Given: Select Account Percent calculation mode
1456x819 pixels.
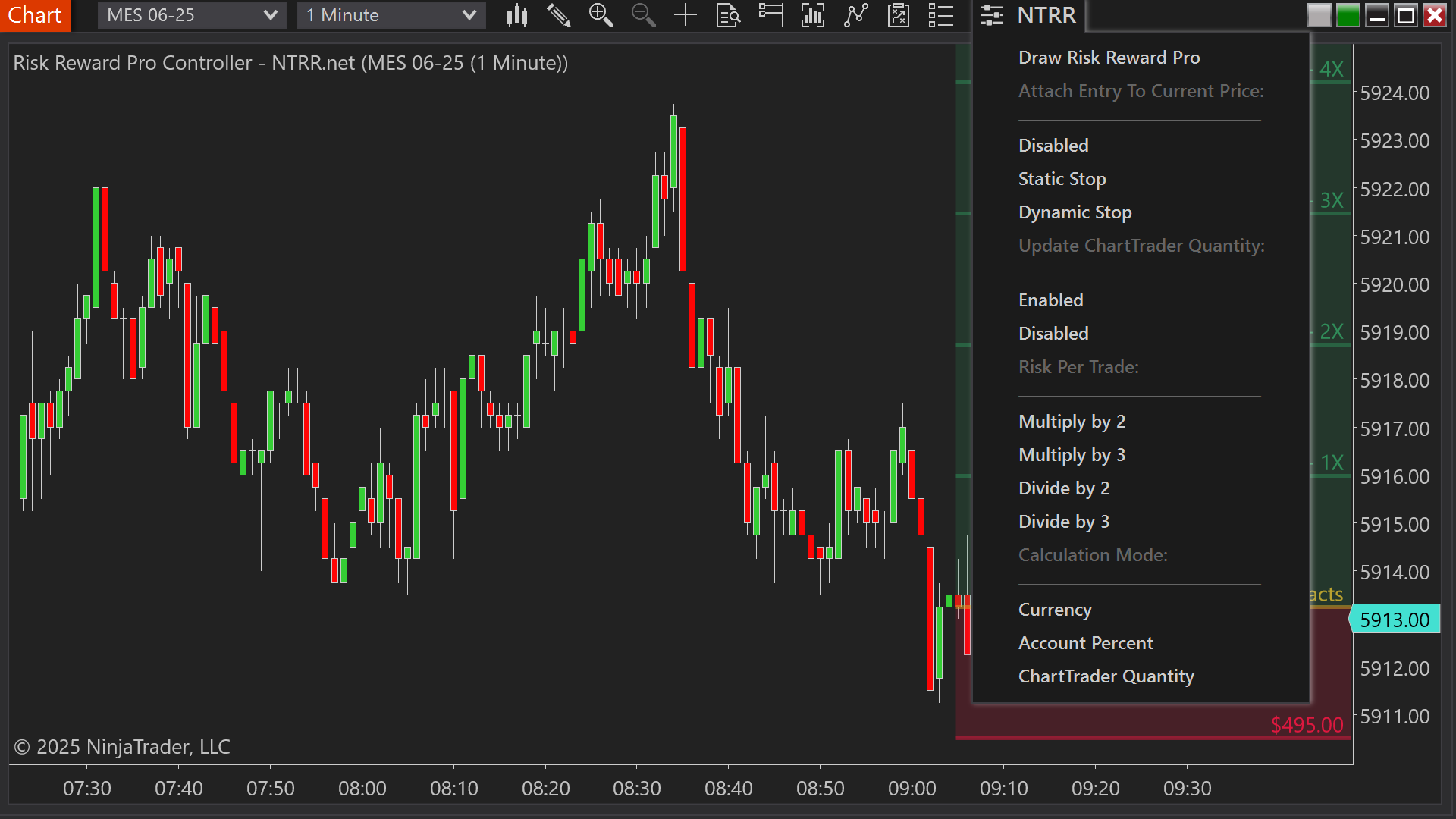Looking at the screenshot, I should point(1085,642).
